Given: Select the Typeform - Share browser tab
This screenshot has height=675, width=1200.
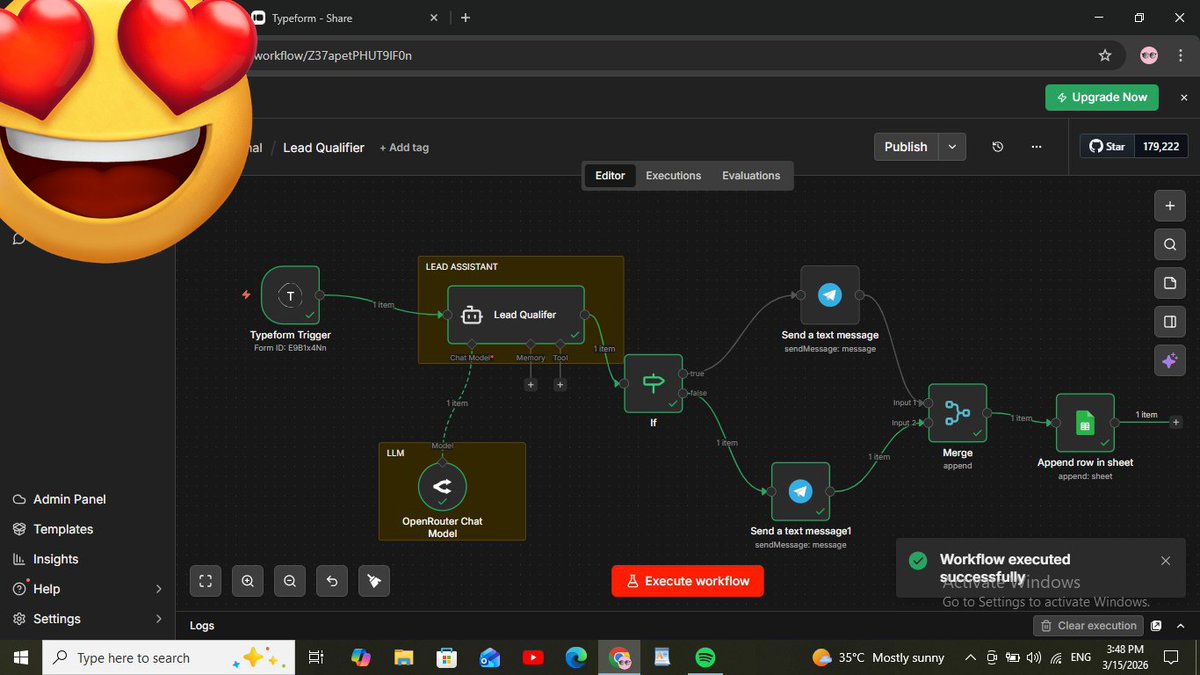Looking at the screenshot, I should (345, 18).
